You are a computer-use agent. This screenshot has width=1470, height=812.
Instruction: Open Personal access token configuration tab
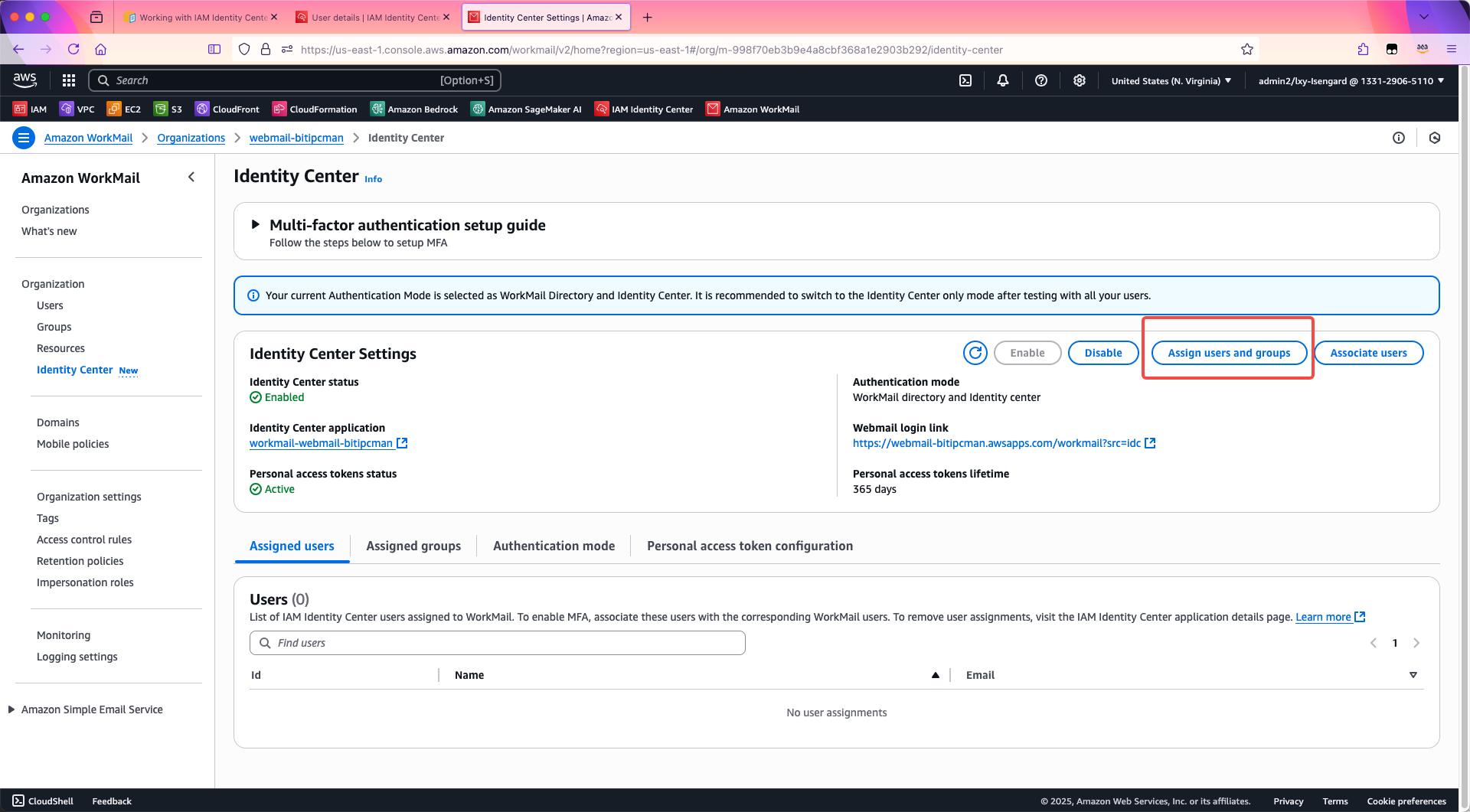point(750,546)
